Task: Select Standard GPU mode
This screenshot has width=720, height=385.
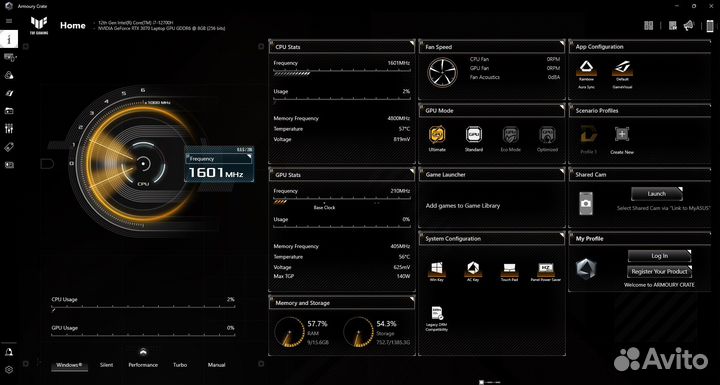Action: pos(473,139)
